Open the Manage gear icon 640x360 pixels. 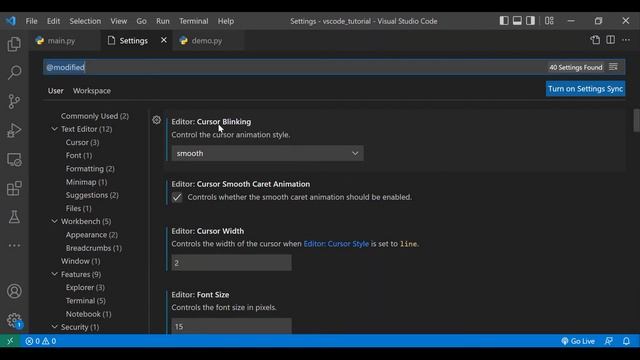(x=14, y=320)
